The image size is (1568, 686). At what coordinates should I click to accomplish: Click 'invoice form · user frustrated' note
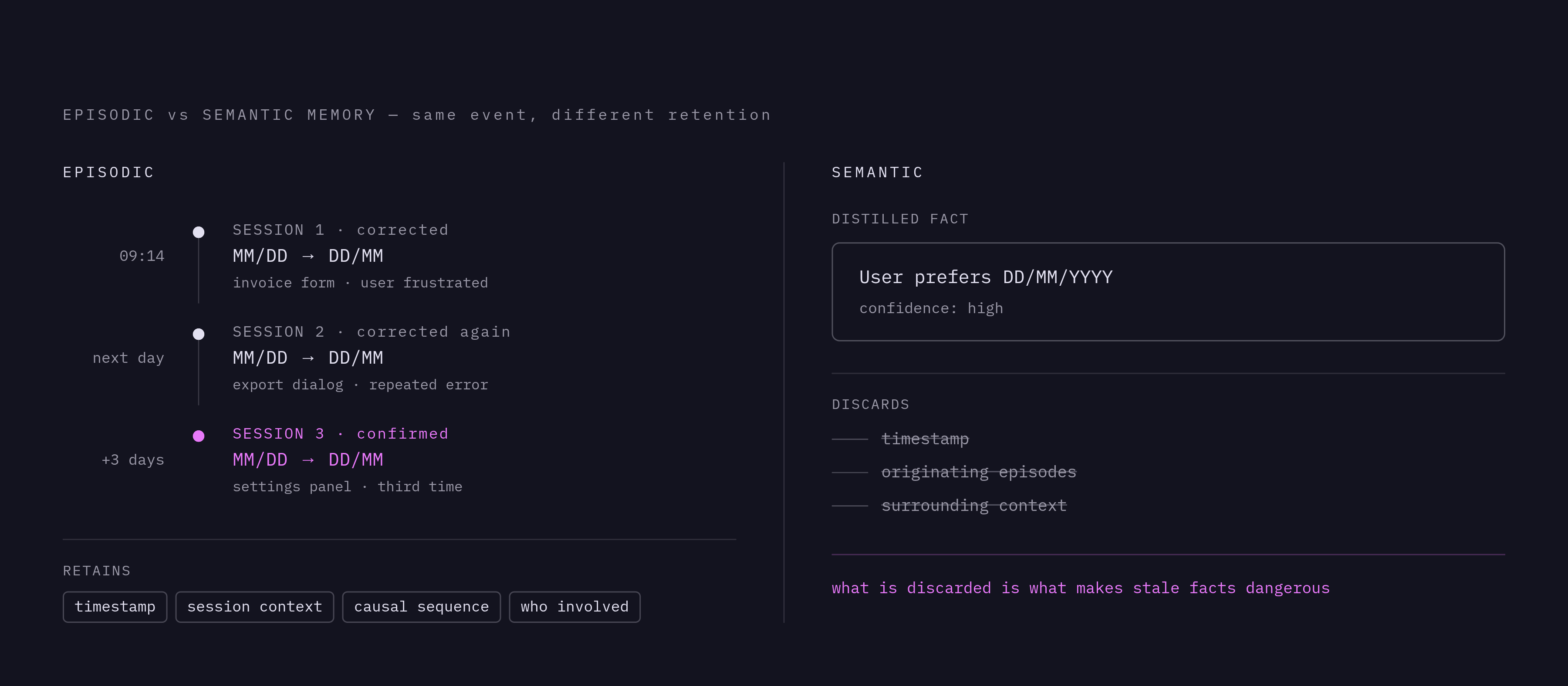(x=360, y=283)
